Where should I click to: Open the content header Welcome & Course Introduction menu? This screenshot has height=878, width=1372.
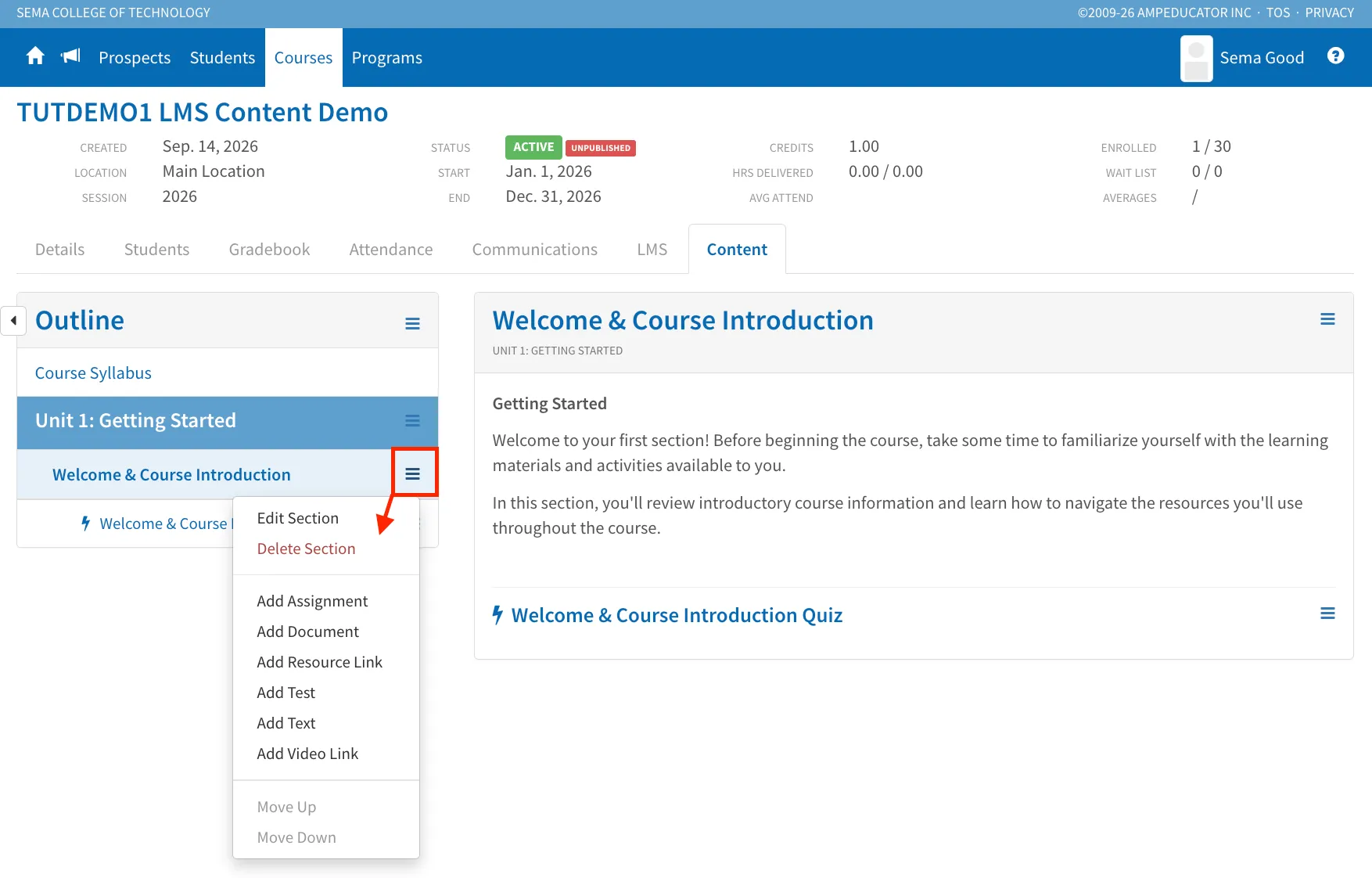point(1327,319)
